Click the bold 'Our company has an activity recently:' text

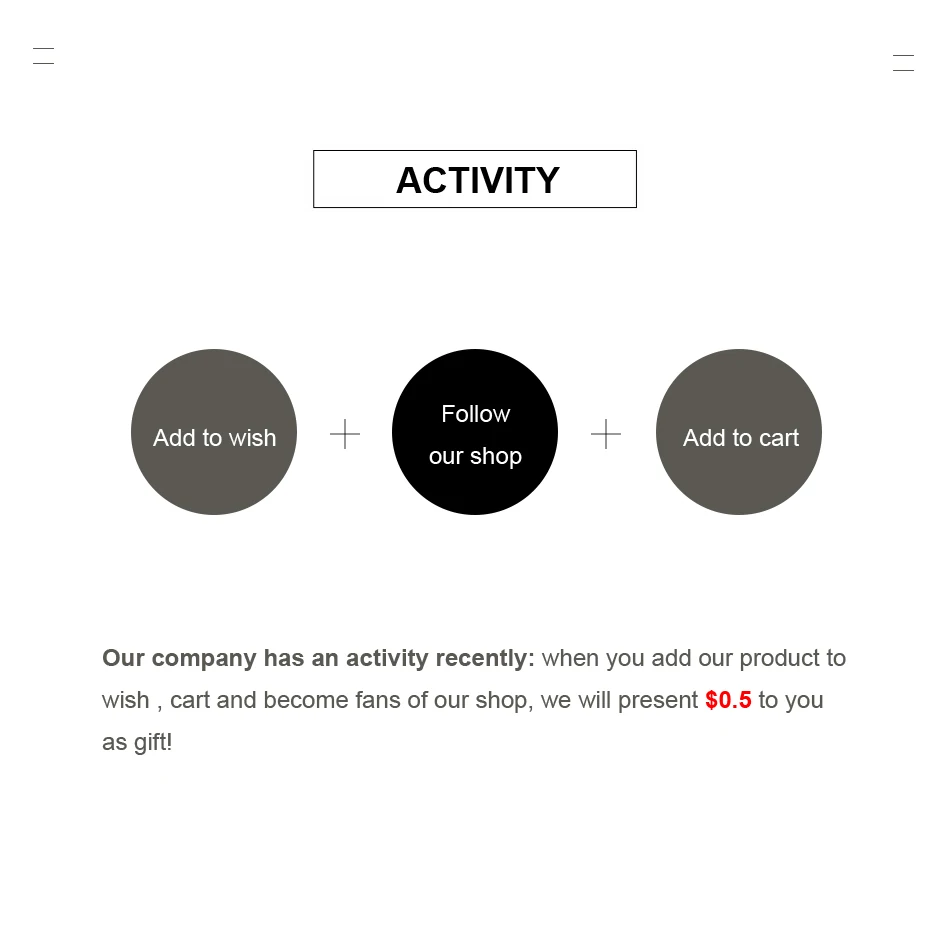pyautogui.click(x=318, y=659)
